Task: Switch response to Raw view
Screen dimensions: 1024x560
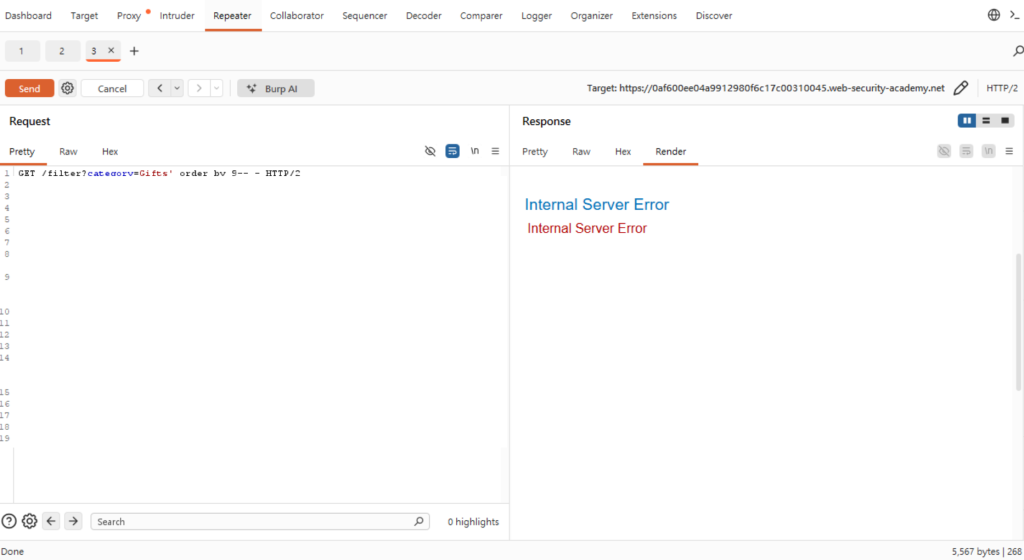Action: (x=581, y=151)
